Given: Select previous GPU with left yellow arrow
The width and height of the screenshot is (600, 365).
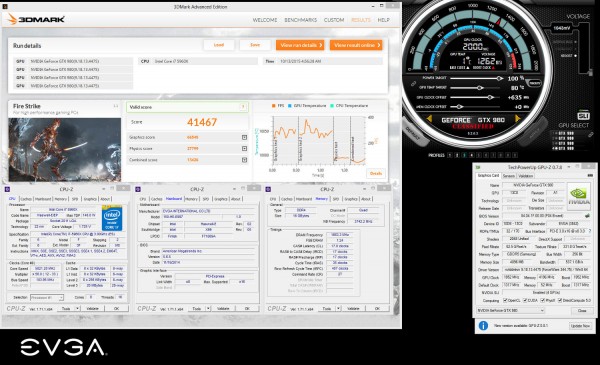Looking at the screenshot, I should tap(429, 119).
